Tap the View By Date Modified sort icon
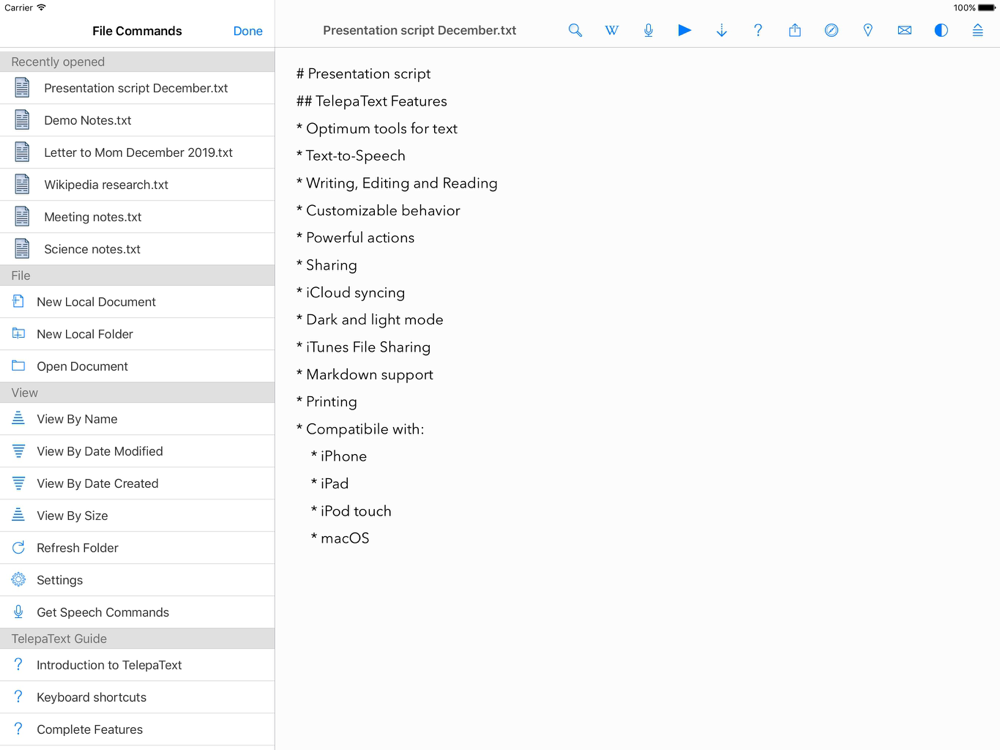The width and height of the screenshot is (1000, 750). coord(18,450)
